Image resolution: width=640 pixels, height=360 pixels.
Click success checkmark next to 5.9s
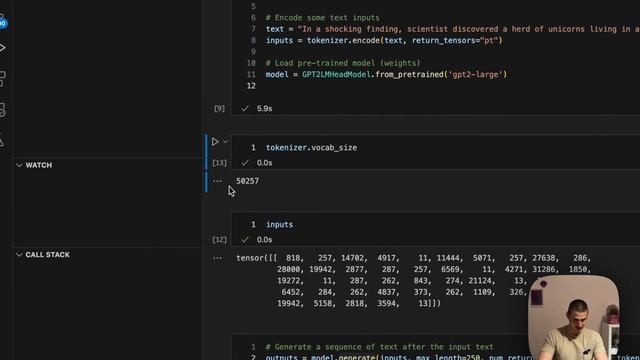click(244, 109)
